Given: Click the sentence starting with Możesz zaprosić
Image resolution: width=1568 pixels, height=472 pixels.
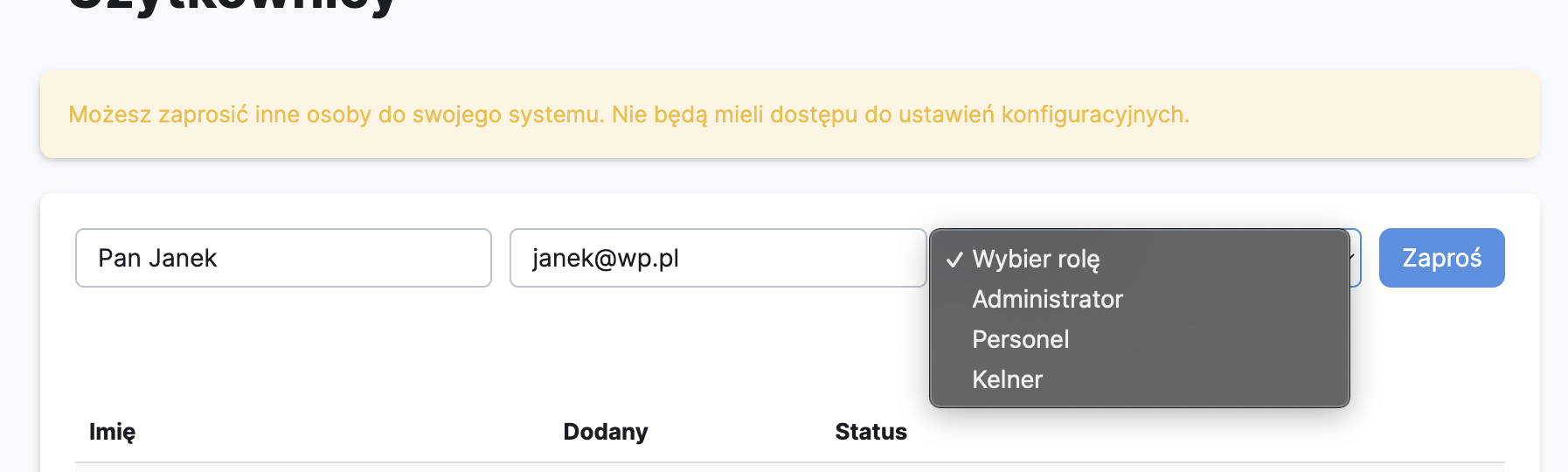Looking at the screenshot, I should pyautogui.click(x=336, y=115).
